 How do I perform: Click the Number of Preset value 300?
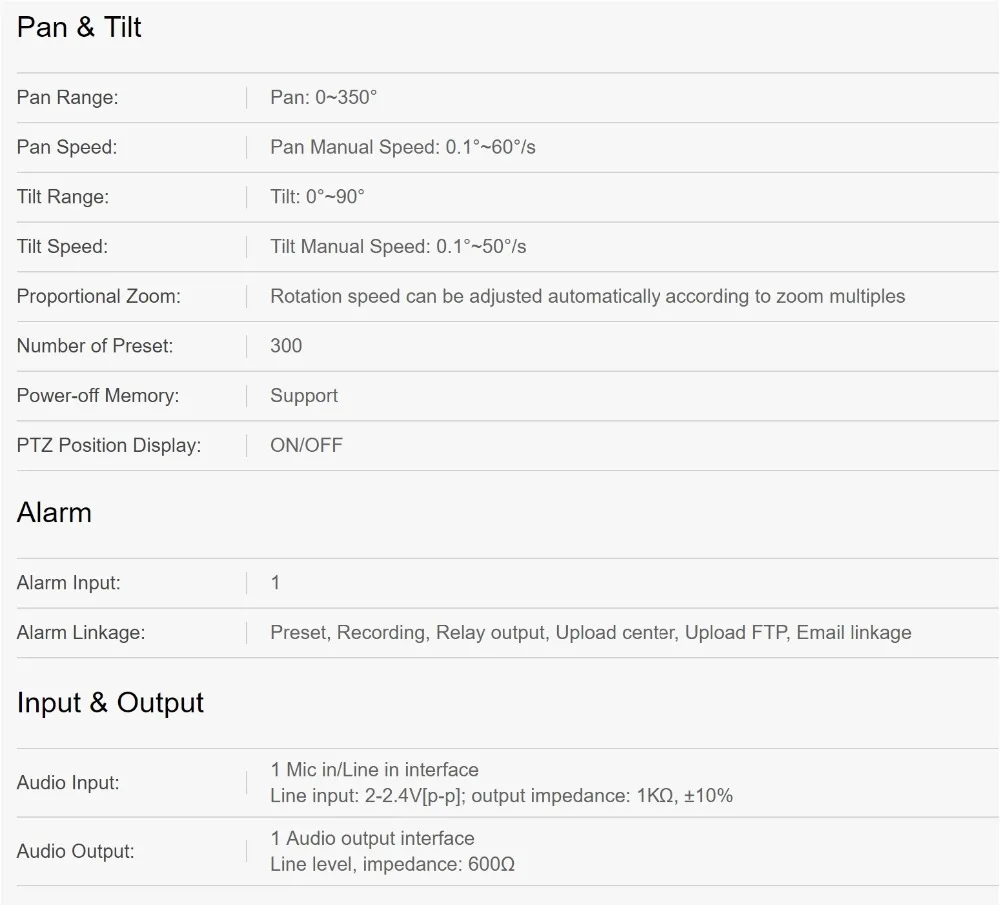click(x=286, y=346)
